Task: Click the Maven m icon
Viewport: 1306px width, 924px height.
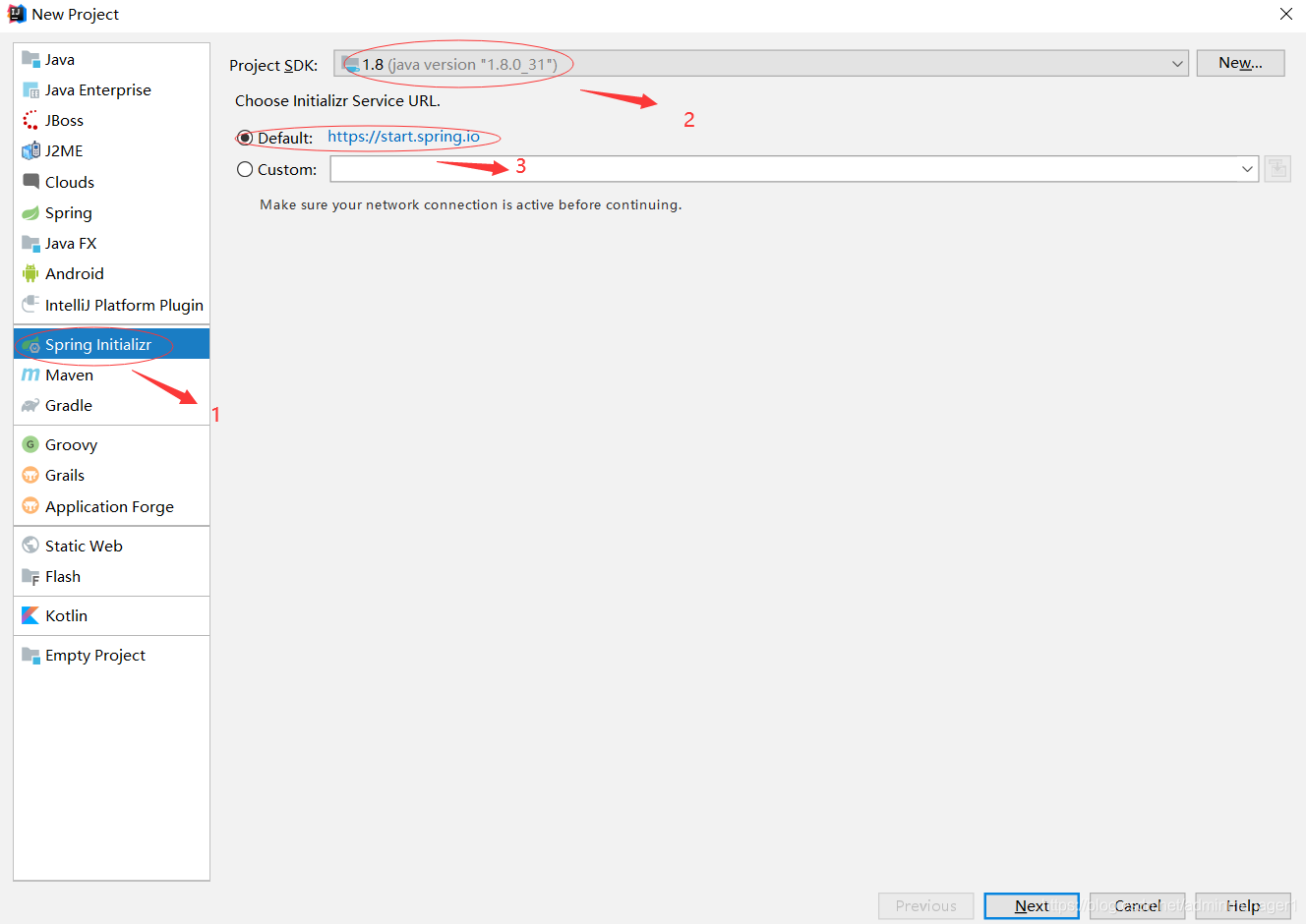Action: 30,375
